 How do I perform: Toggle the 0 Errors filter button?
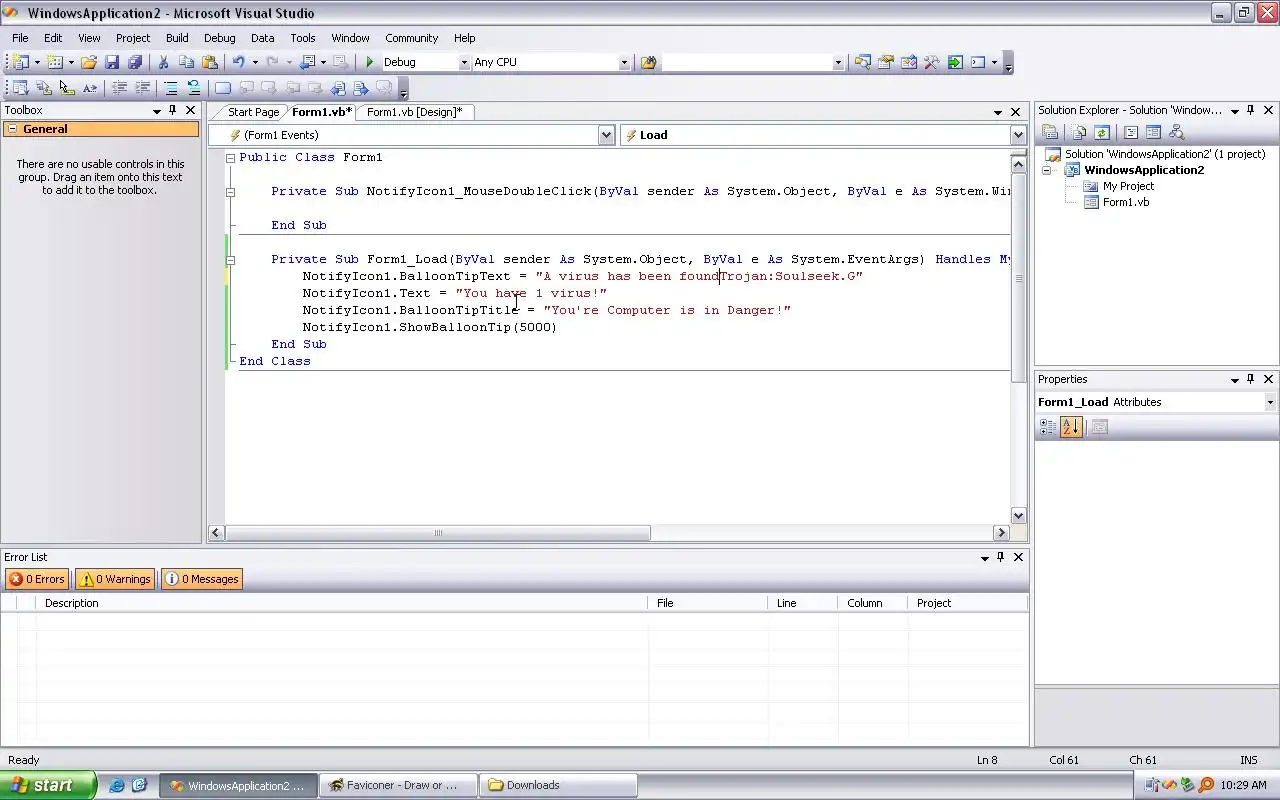tap(37, 579)
